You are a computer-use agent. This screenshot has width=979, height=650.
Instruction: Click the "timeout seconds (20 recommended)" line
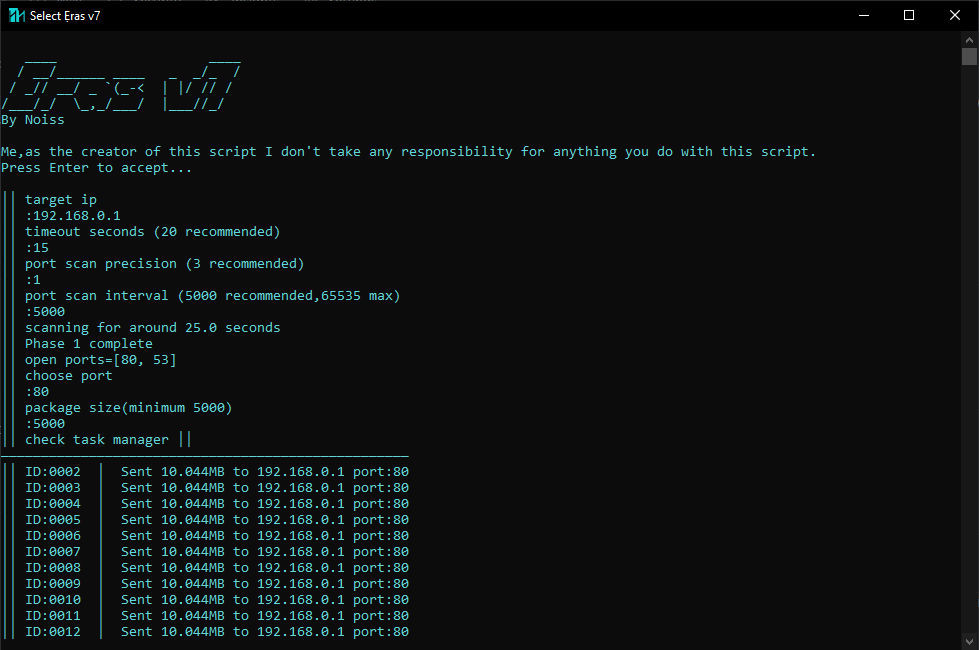tap(153, 232)
